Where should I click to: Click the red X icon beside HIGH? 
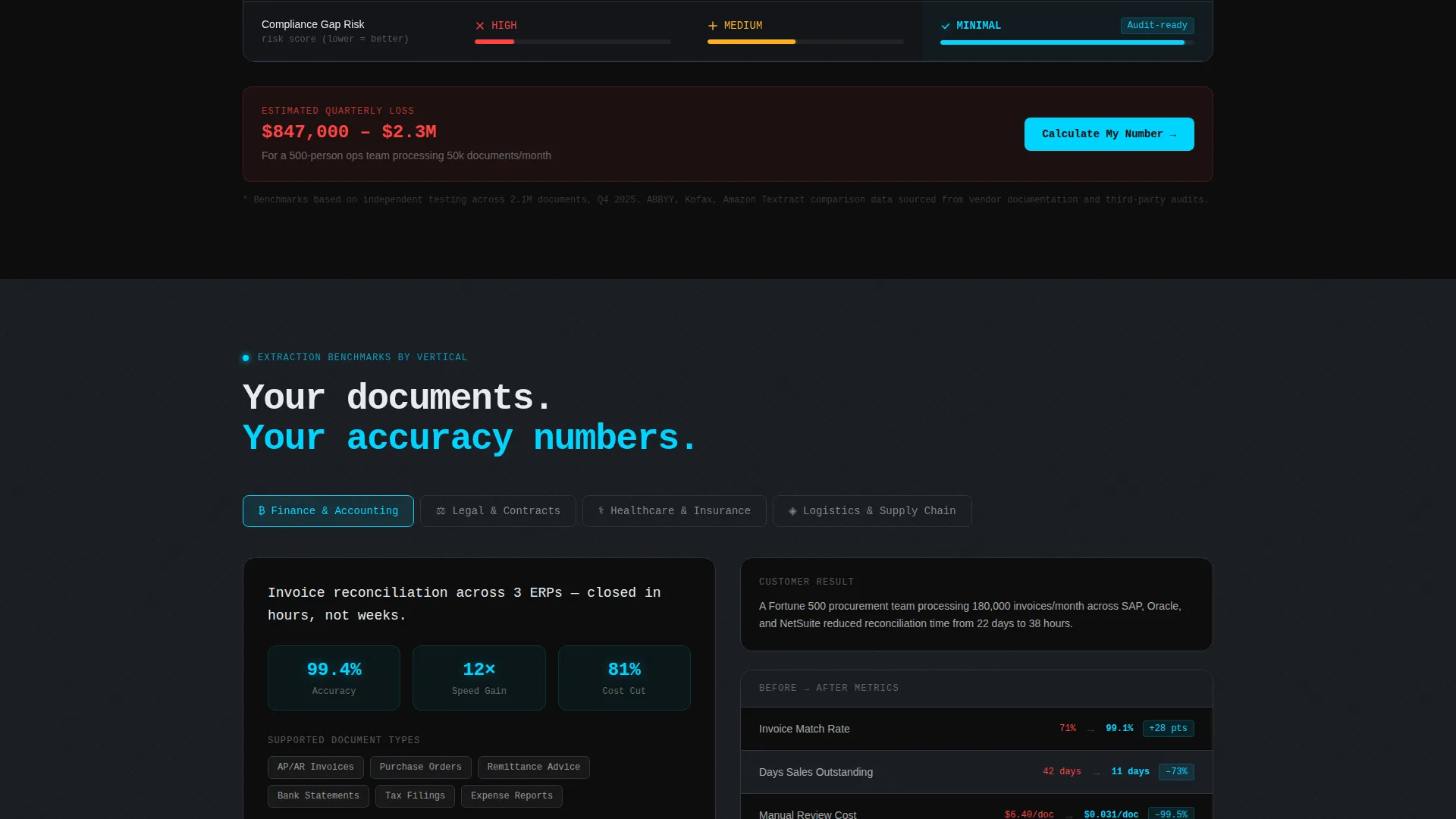(x=480, y=26)
